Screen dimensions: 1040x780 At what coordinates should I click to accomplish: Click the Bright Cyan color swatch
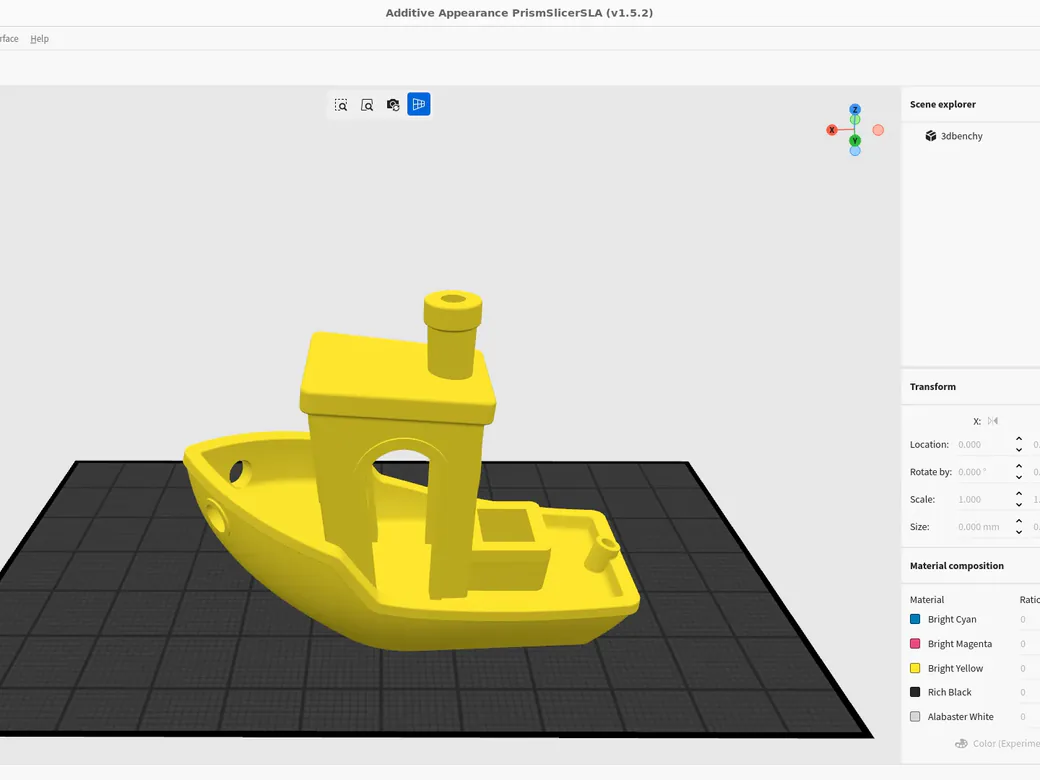click(x=915, y=619)
